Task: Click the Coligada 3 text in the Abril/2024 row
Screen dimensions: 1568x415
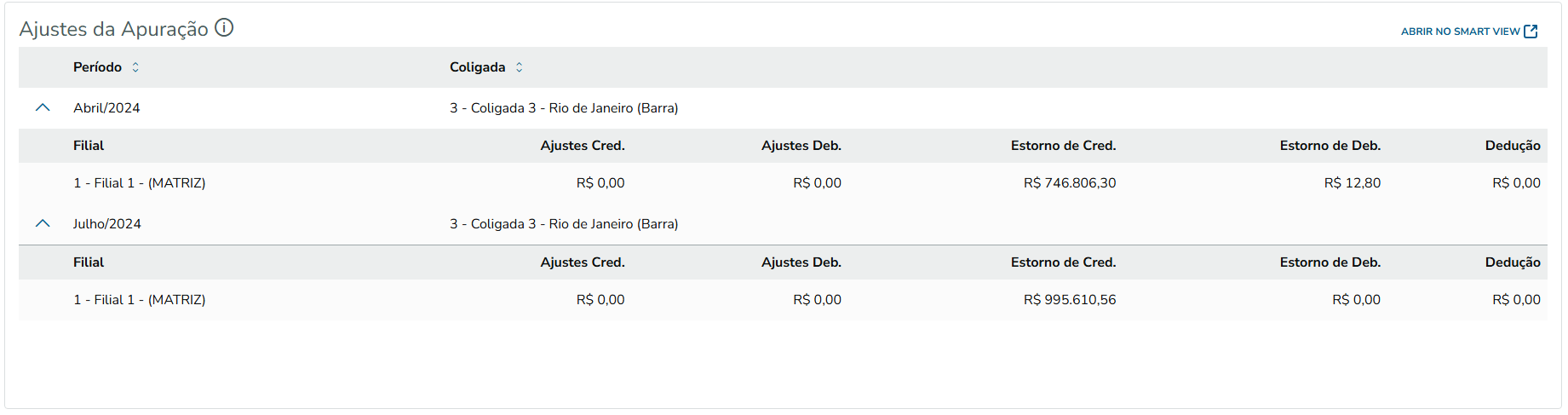Action: click(x=563, y=108)
